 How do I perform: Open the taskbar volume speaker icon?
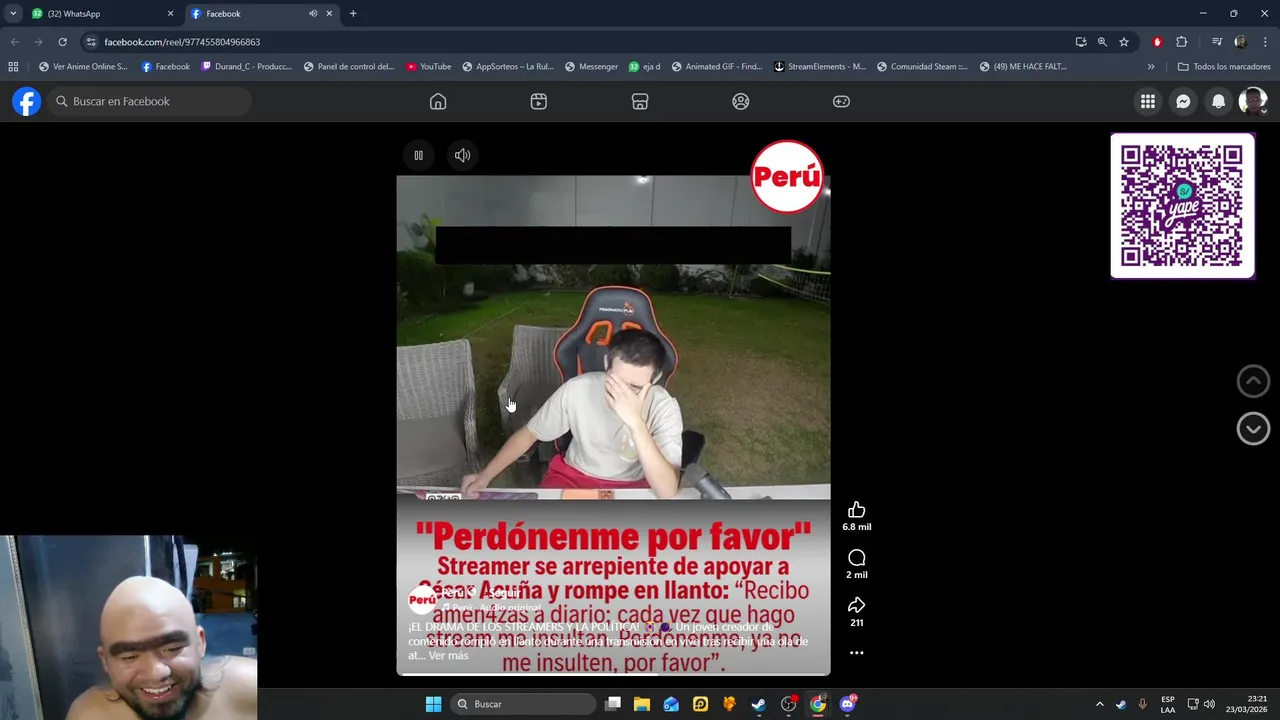(1209, 704)
